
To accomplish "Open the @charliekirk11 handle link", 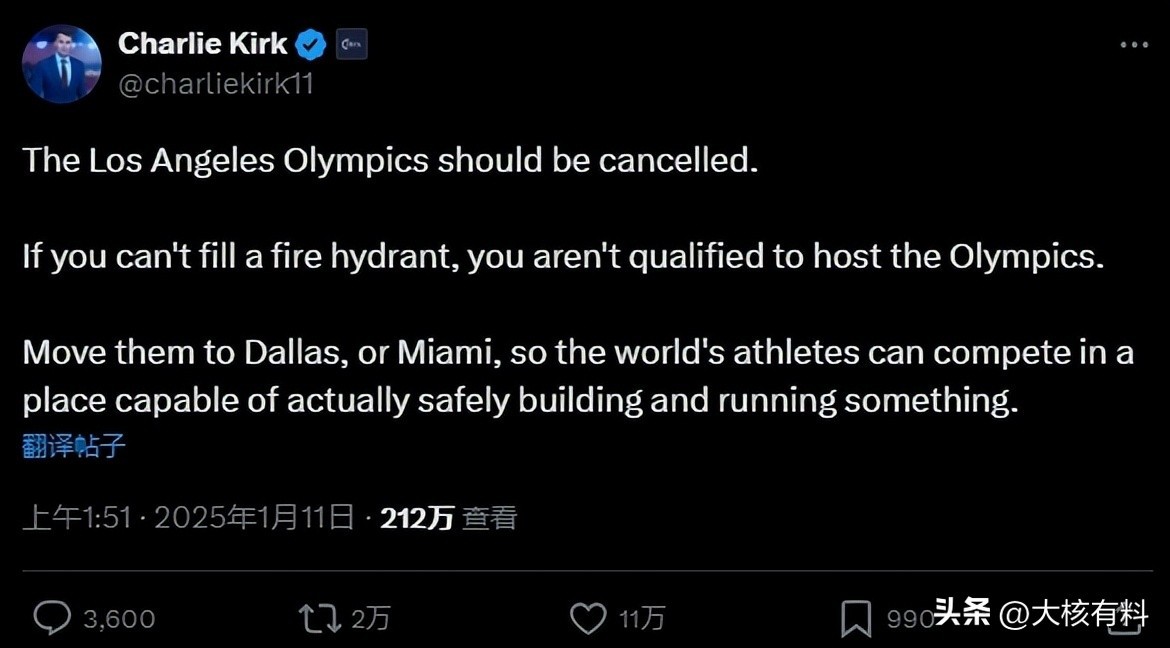I will coord(216,84).
